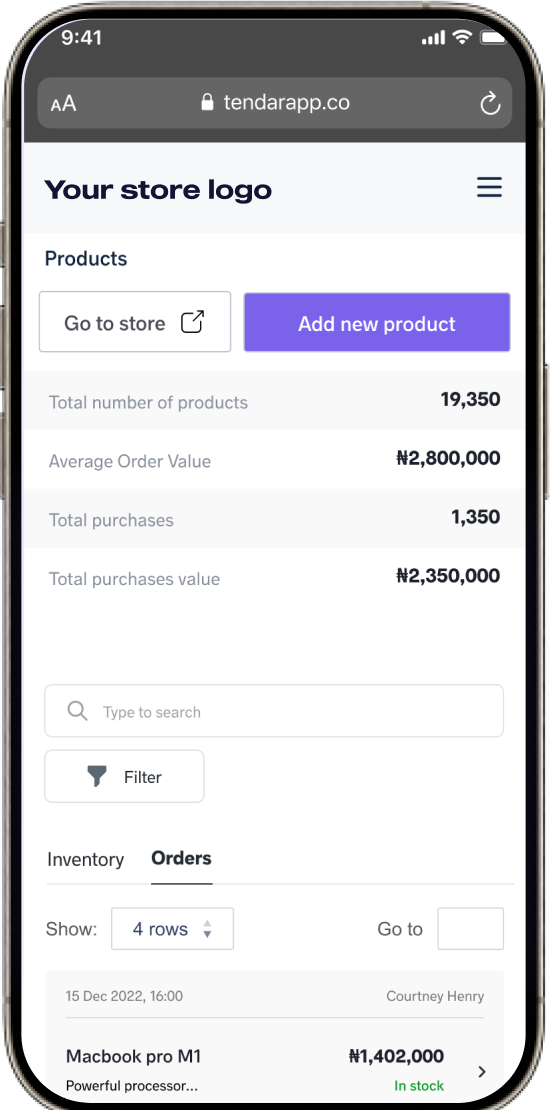Click the Add new product button
Viewport: 550px width, 1110px height.
click(377, 323)
